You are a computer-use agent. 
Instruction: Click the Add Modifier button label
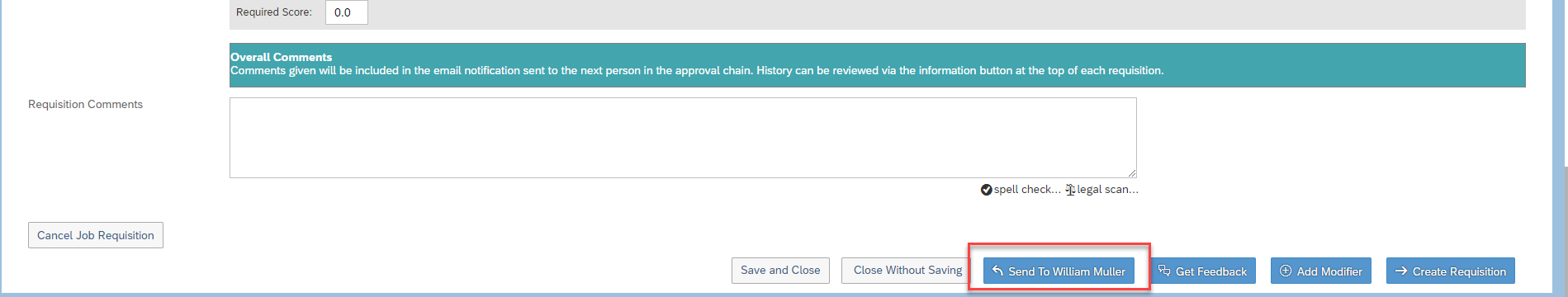pyautogui.click(x=1329, y=271)
